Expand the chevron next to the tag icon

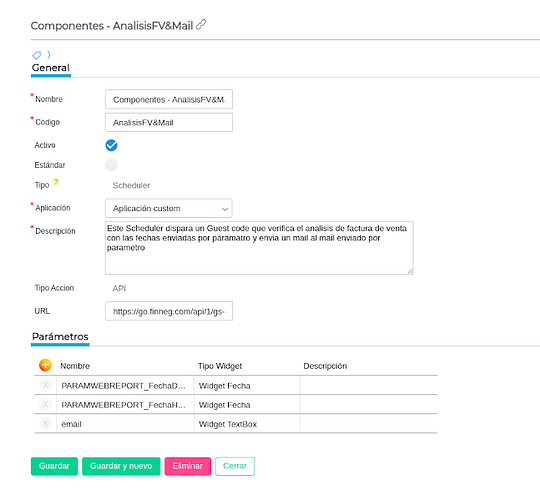(49, 54)
